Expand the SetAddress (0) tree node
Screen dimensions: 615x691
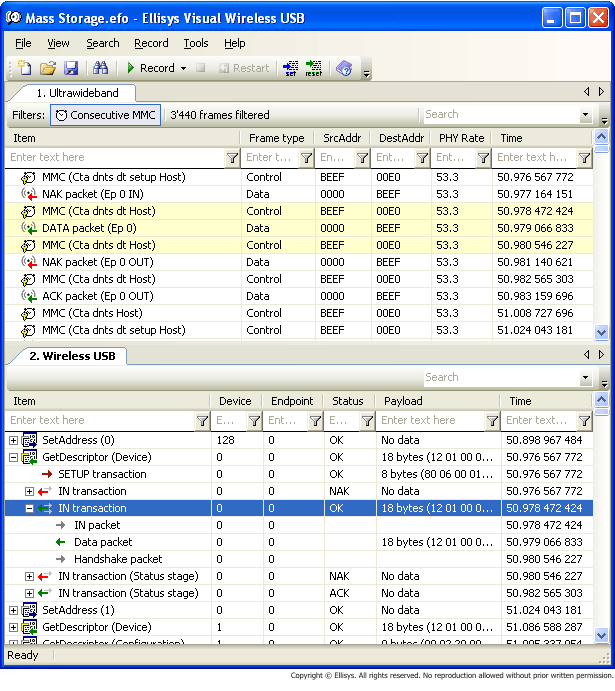pos(14,440)
